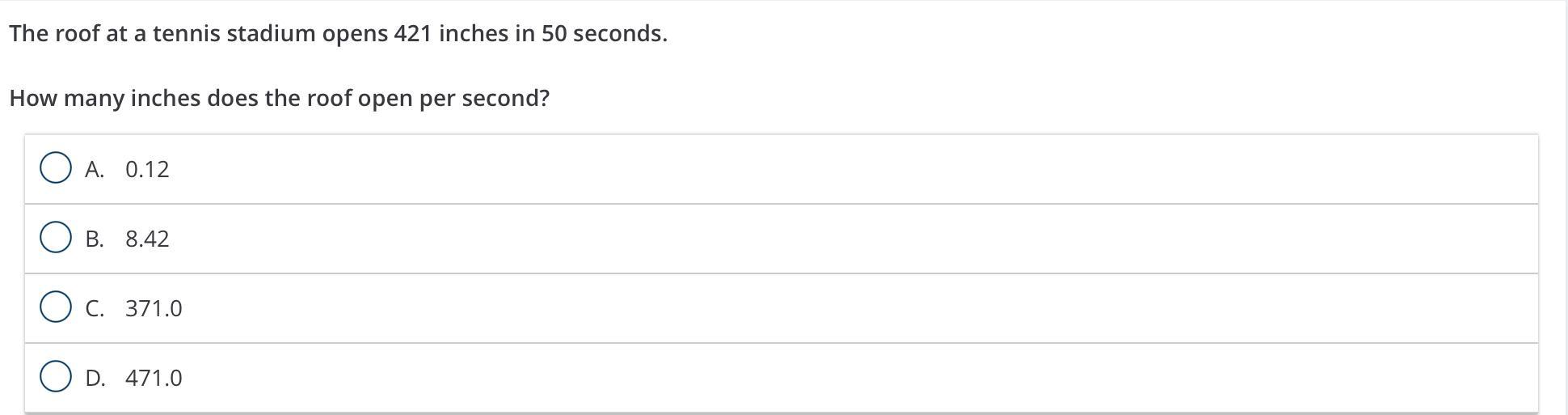Click the answer value 0.12
Screen dimensions: 1568x415
pyautogui.click(x=147, y=169)
